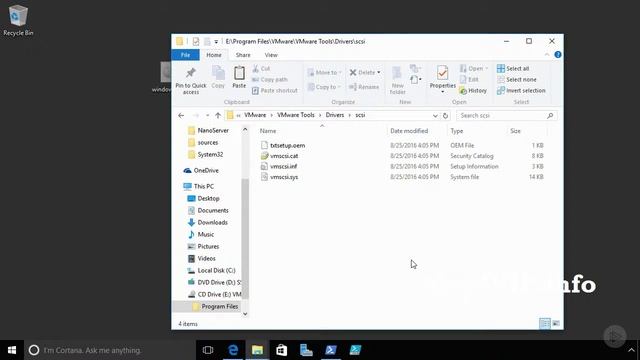Click Select all
The width and height of the screenshot is (640, 360).
pos(513,69)
